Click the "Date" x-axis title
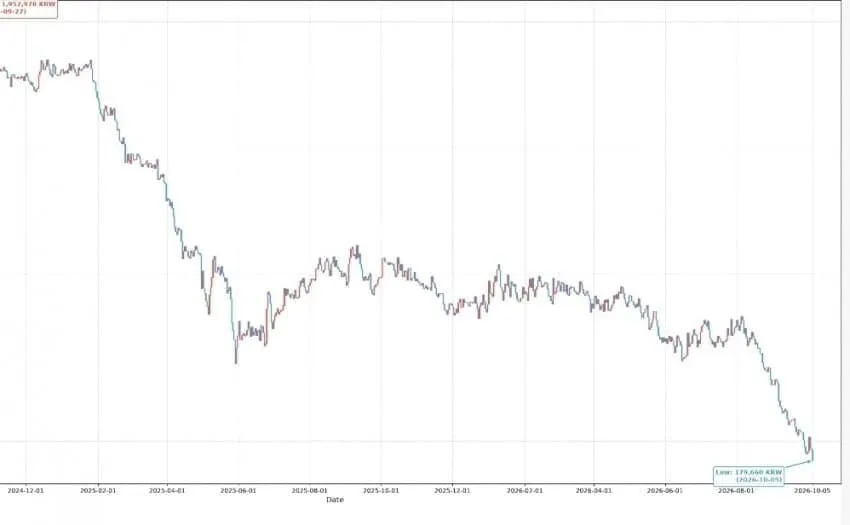 tap(334, 500)
